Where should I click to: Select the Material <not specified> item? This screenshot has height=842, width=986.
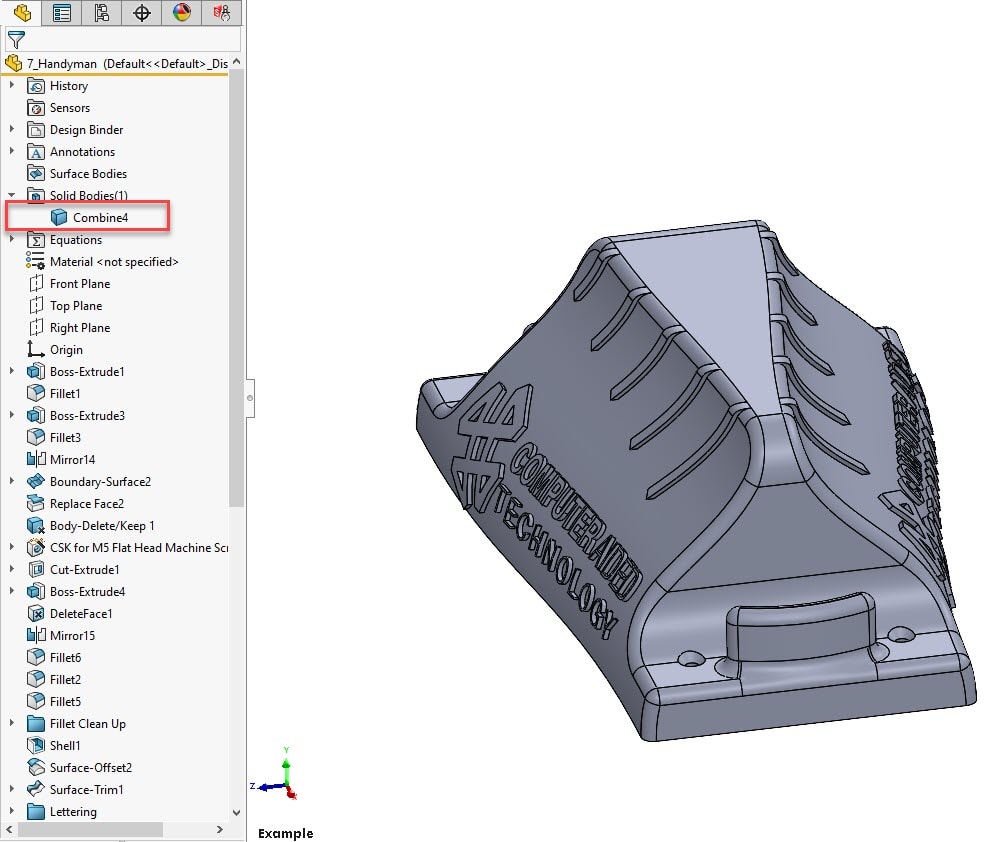[114, 262]
